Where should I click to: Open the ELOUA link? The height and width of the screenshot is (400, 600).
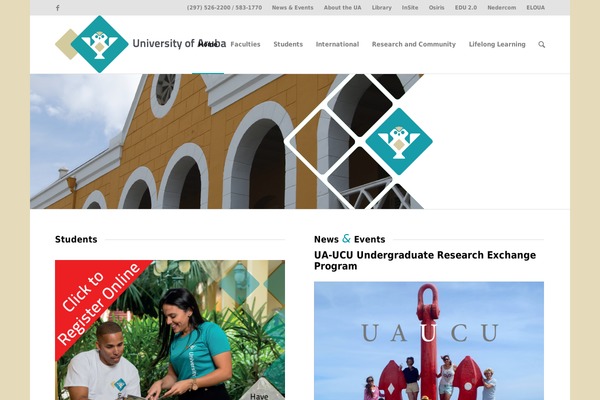535,8
